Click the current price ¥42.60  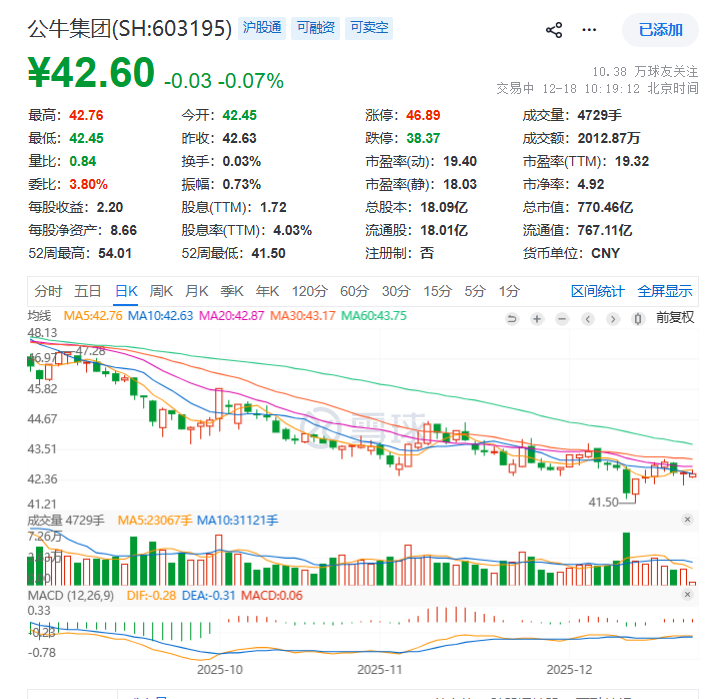(91, 72)
